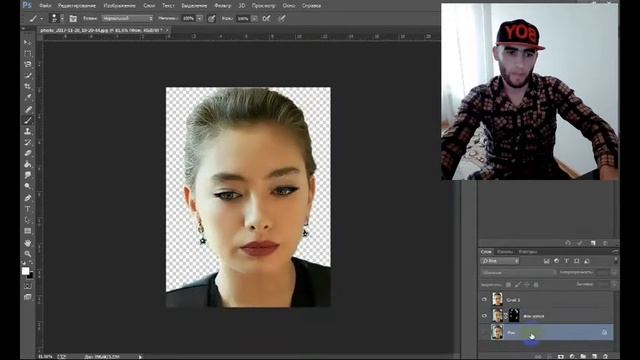Select the Brush tool in toolbox
Viewport: 640px width, 360px height.
[28, 120]
